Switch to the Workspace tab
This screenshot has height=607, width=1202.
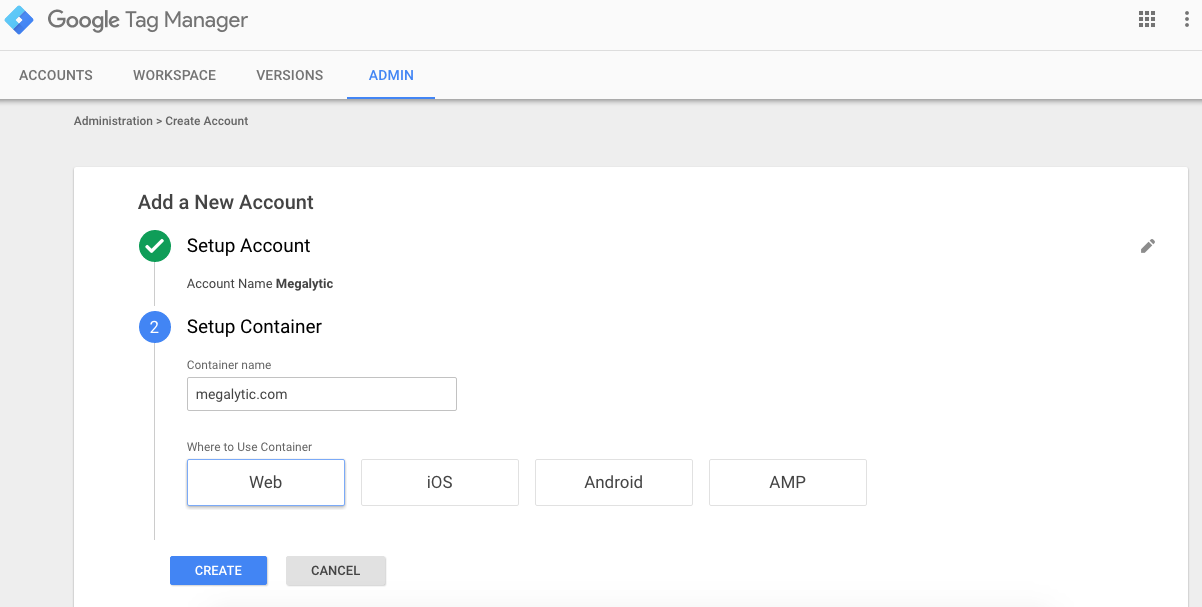point(174,75)
